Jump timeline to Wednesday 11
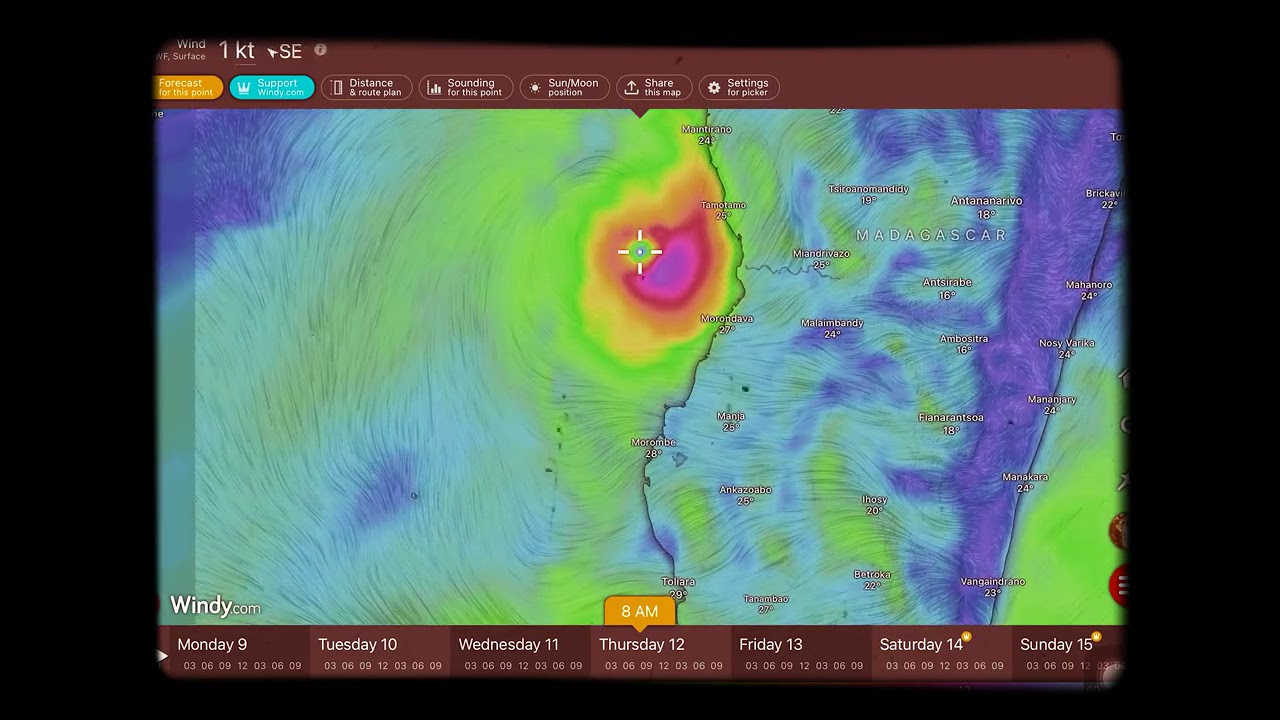The height and width of the screenshot is (720, 1280). [508, 645]
